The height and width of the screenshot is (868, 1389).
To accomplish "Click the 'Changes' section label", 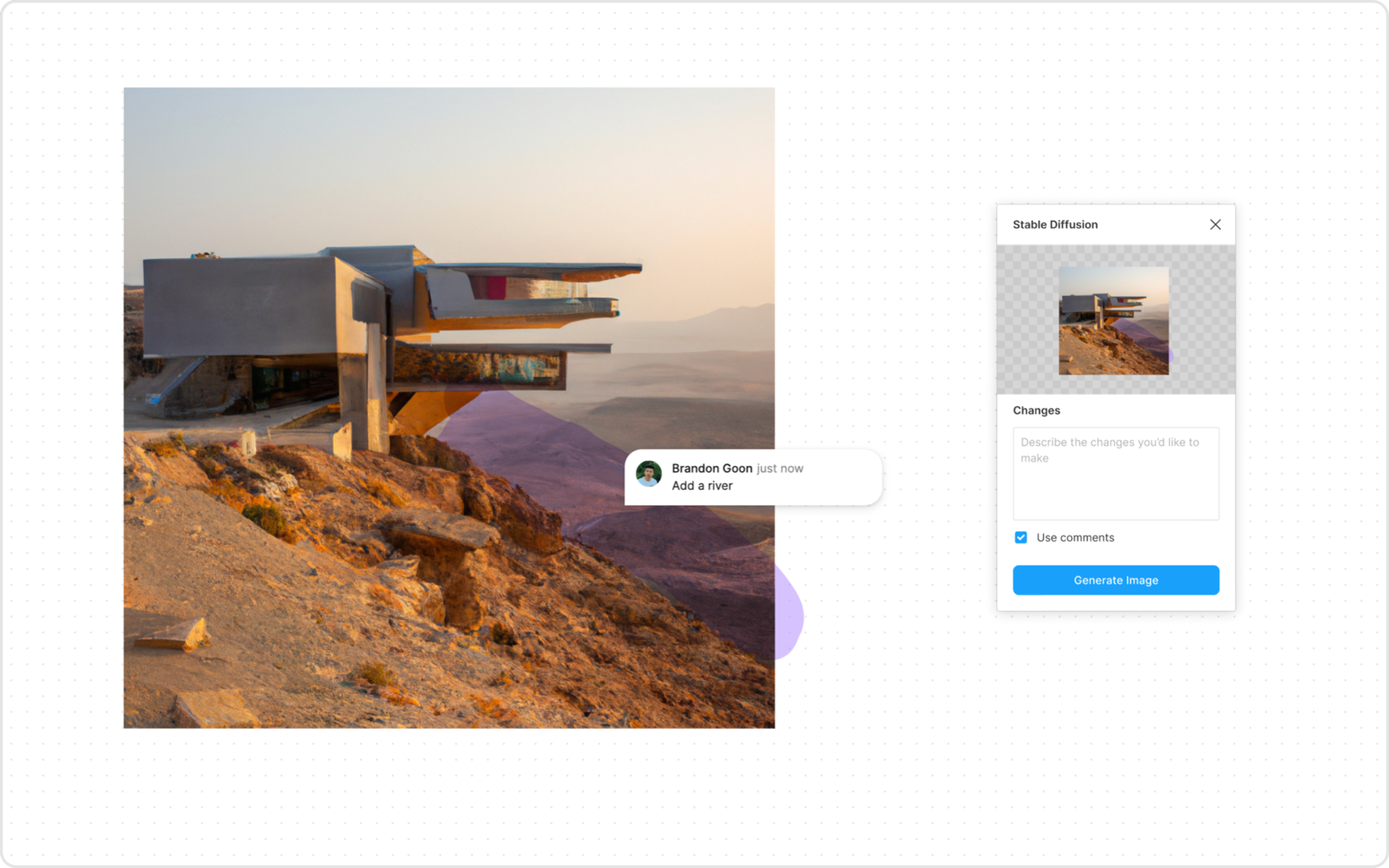I will [x=1036, y=410].
